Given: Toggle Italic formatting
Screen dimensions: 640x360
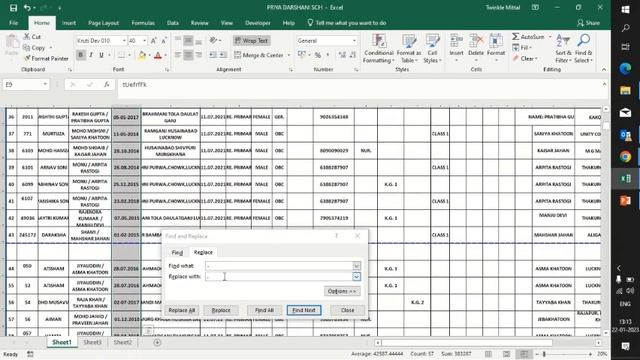Looking at the screenshot, I should pos(91,55).
